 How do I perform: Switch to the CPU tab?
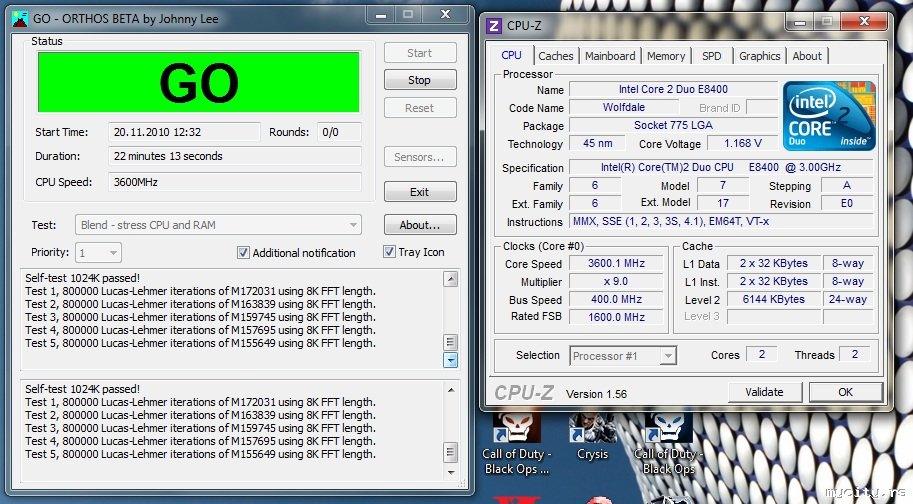click(511, 55)
